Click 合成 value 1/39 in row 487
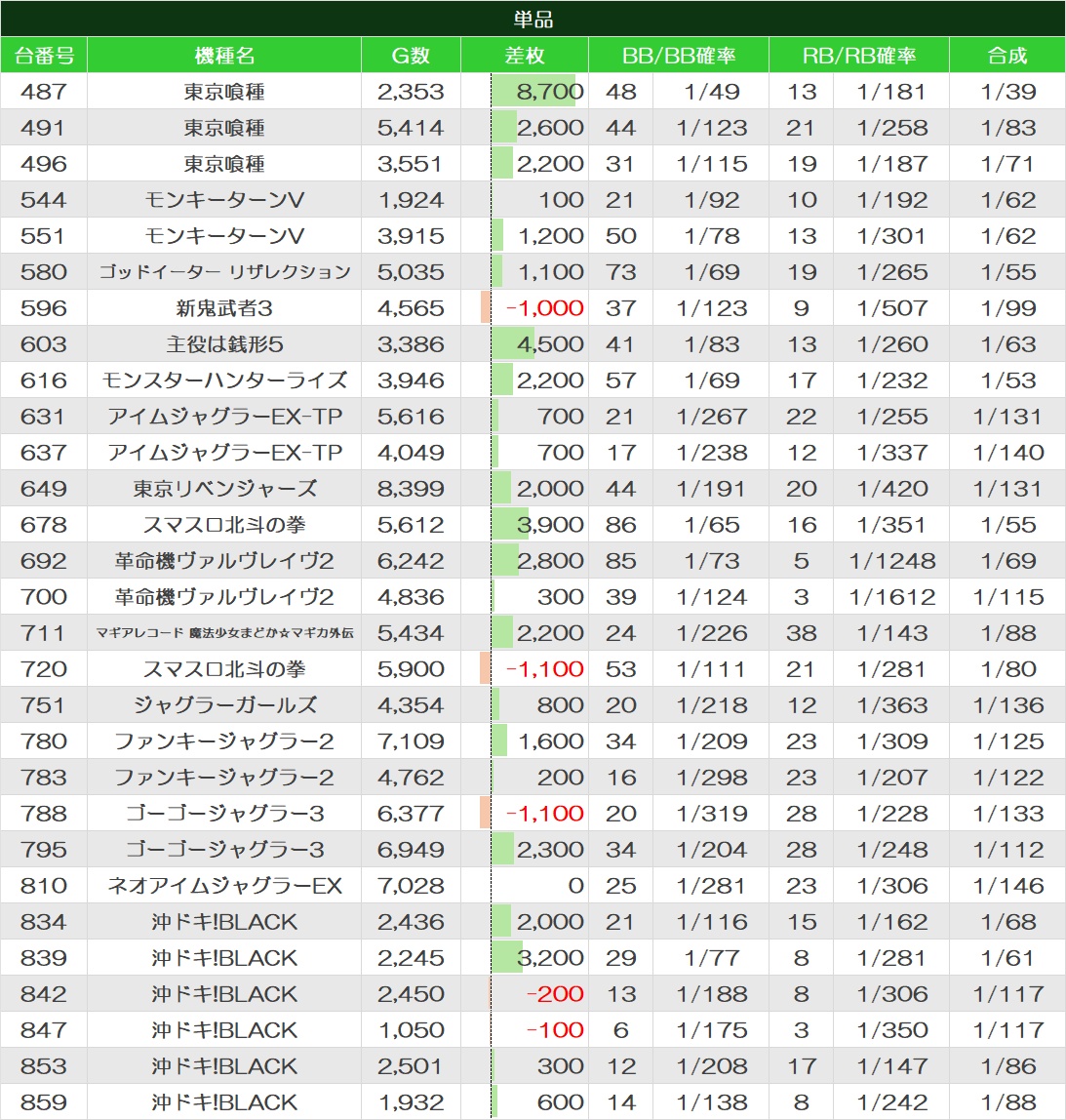Image resolution: width=1066 pixels, height=1120 pixels. [x=1008, y=92]
